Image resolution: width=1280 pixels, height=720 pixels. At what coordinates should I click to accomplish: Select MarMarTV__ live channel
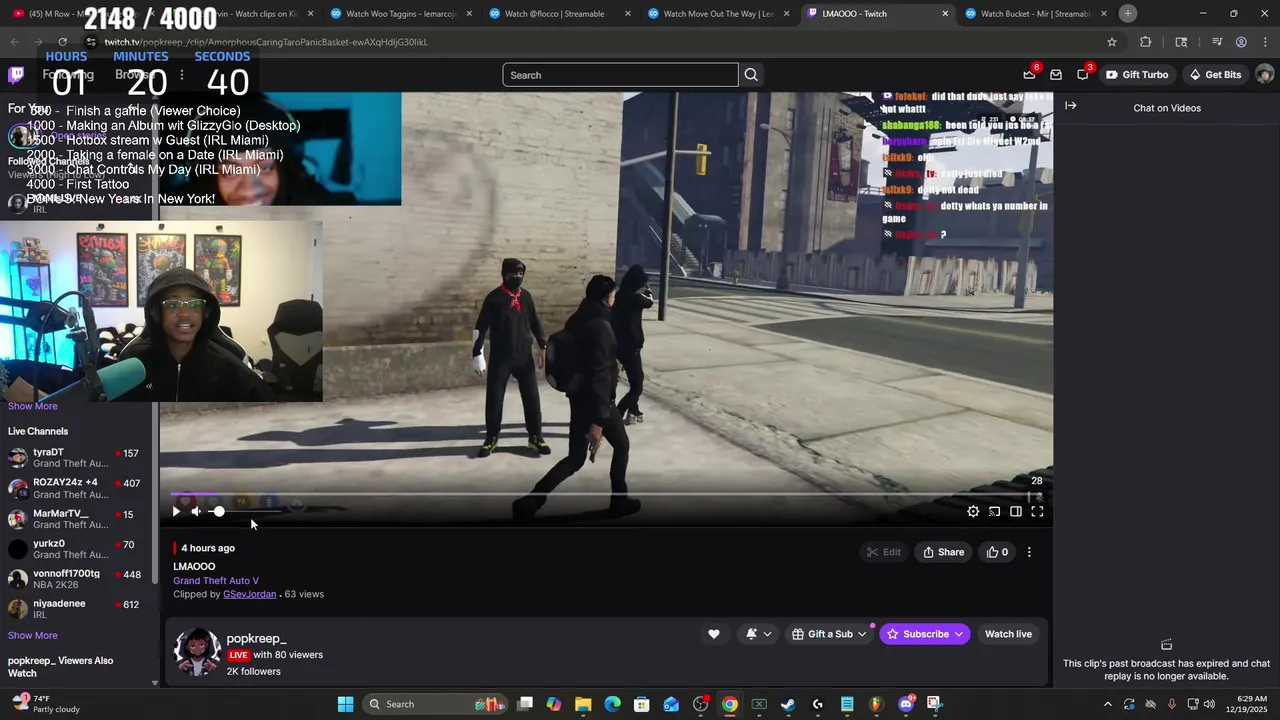click(76, 519)
